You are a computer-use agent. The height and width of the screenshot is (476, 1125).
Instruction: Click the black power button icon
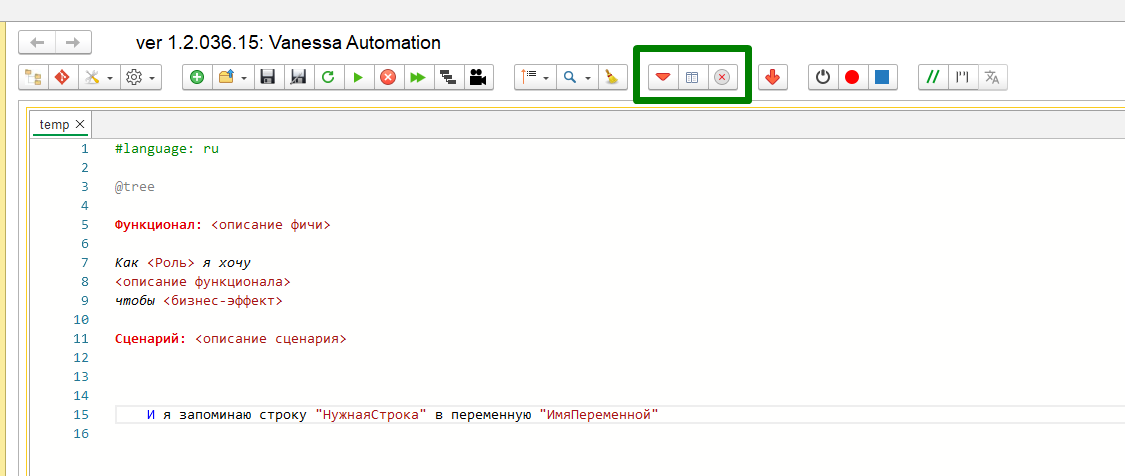[823, 78]
